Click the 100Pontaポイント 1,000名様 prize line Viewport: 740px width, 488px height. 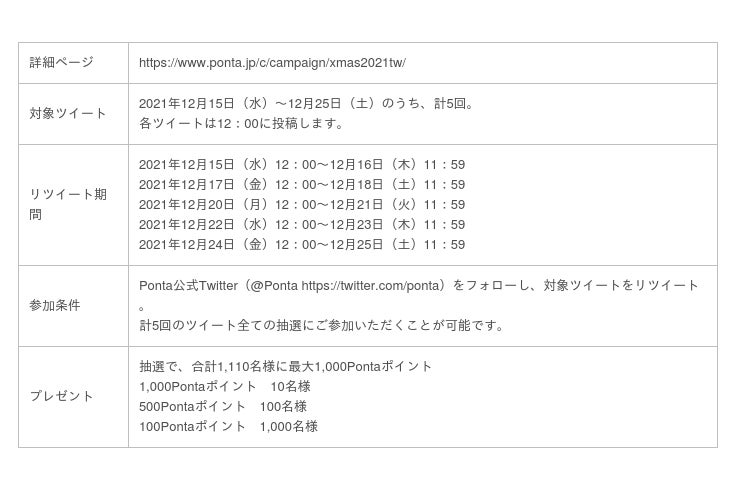point(228,427)
